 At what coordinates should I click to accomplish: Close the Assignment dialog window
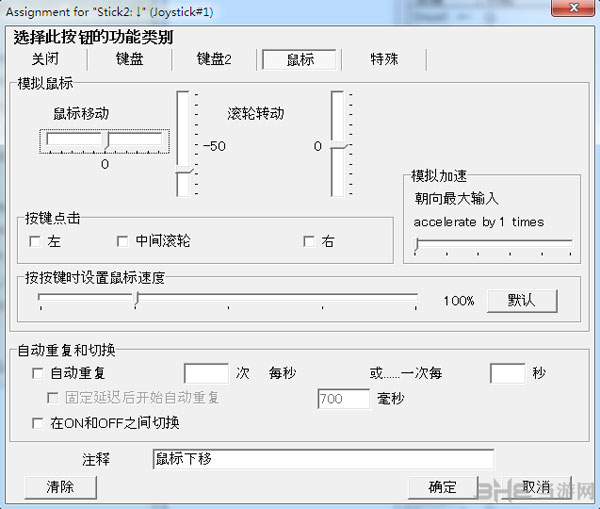tap(573, 8)
